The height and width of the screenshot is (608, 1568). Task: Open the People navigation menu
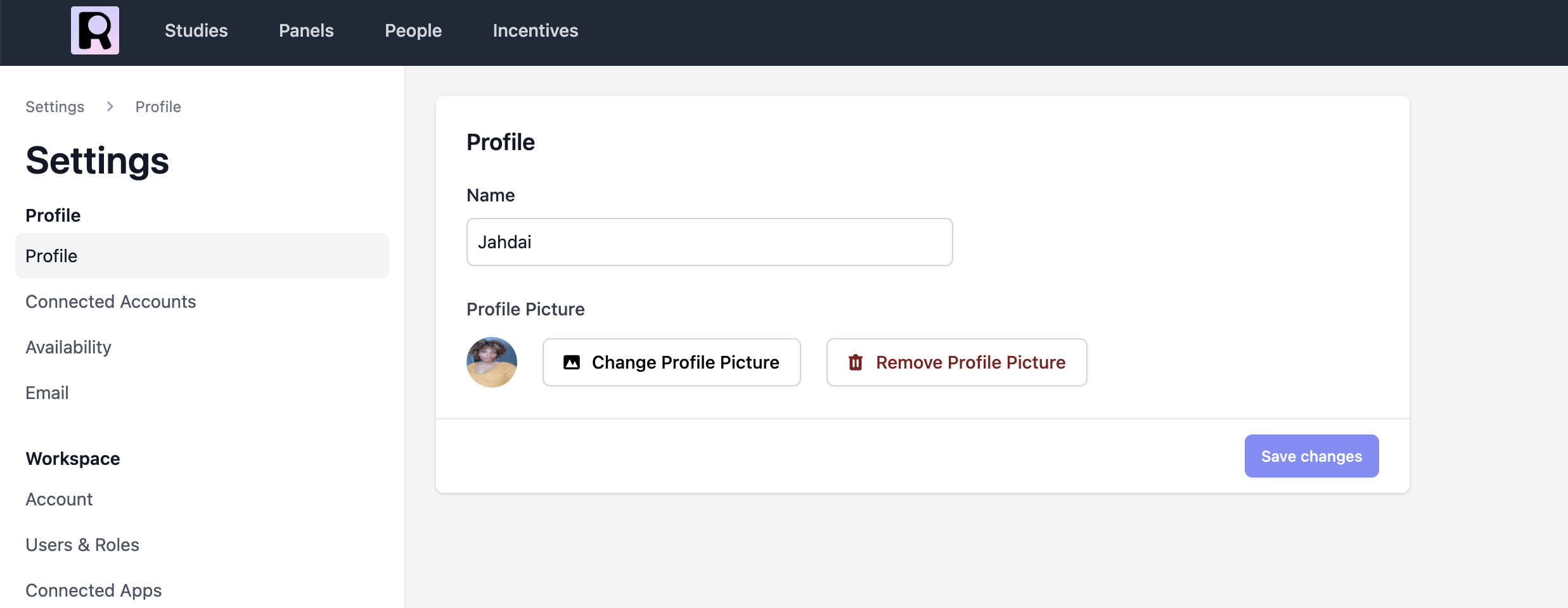tap(413, 30)
